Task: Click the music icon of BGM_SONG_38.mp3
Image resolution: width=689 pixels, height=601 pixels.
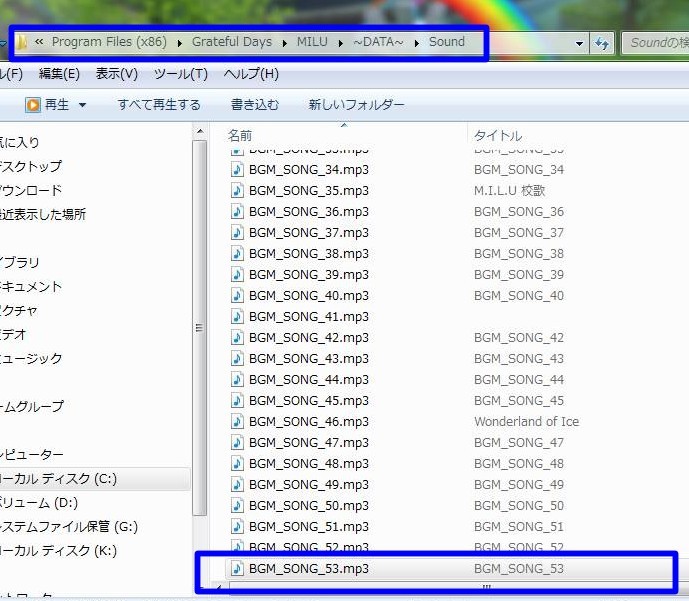Action: coord(237,253)
